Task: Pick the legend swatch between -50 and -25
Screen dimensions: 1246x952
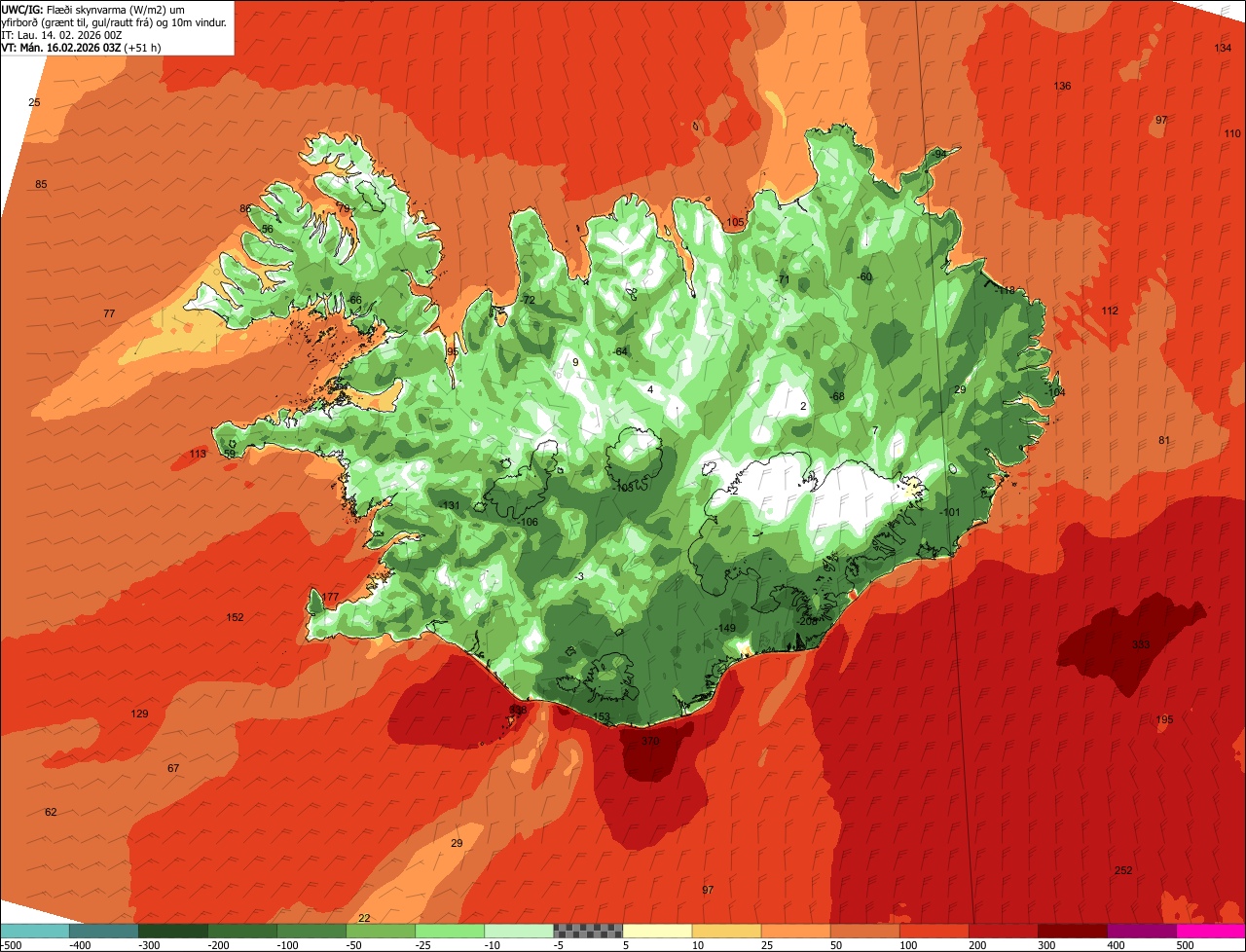Action: 380,931
